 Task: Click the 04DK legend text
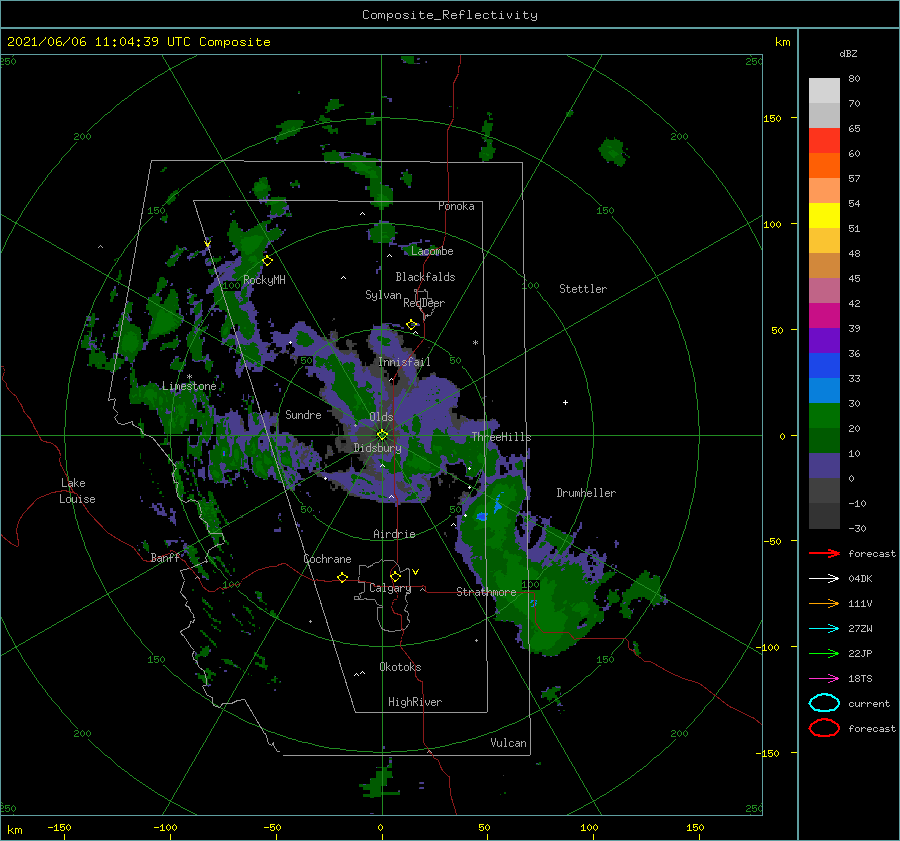coord(860,579)
